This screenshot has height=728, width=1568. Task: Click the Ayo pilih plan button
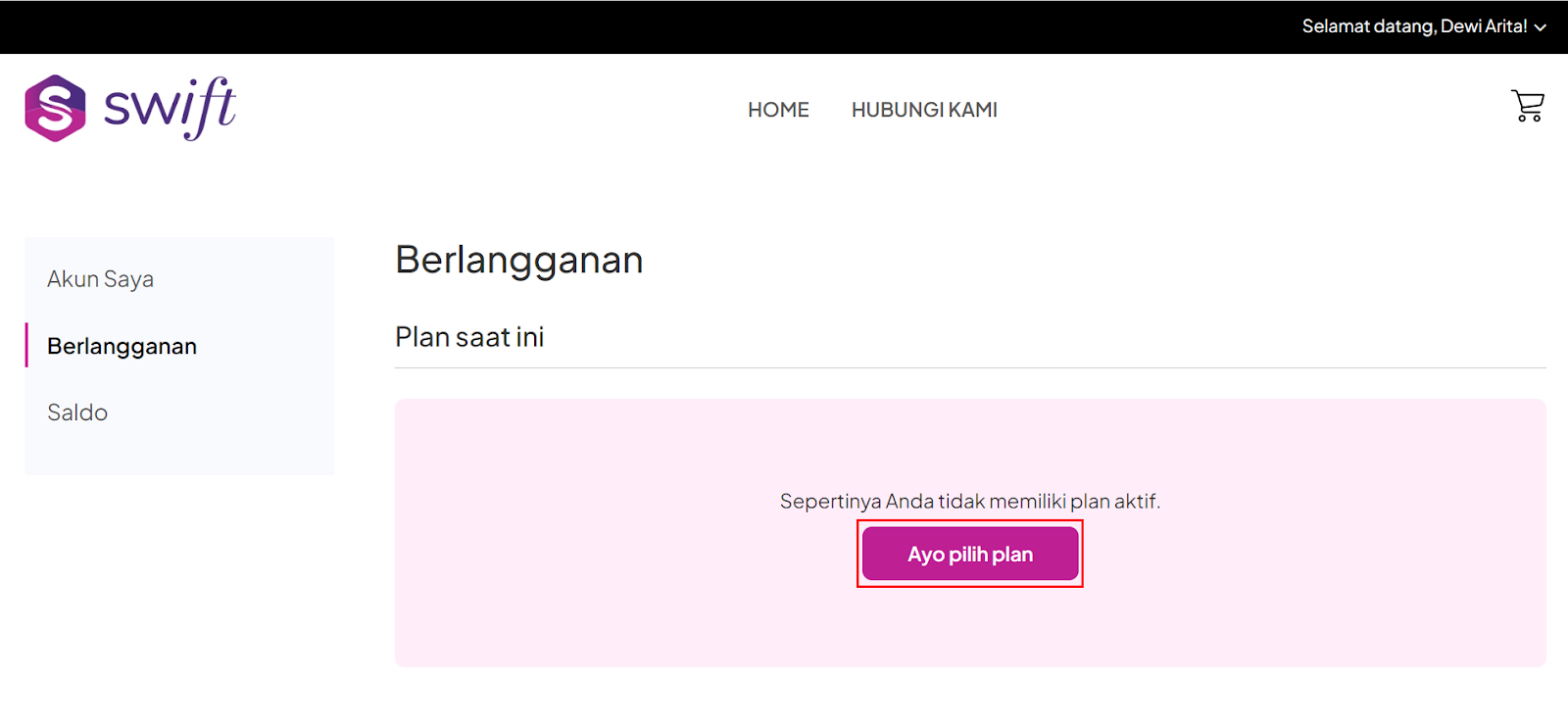[x=970, y=554]
